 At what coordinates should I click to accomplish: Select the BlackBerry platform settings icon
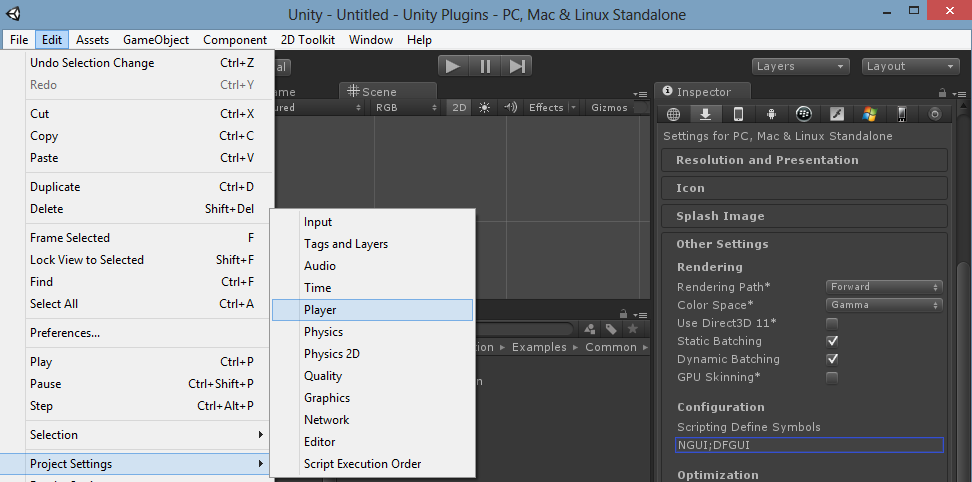tap(802, 114)
